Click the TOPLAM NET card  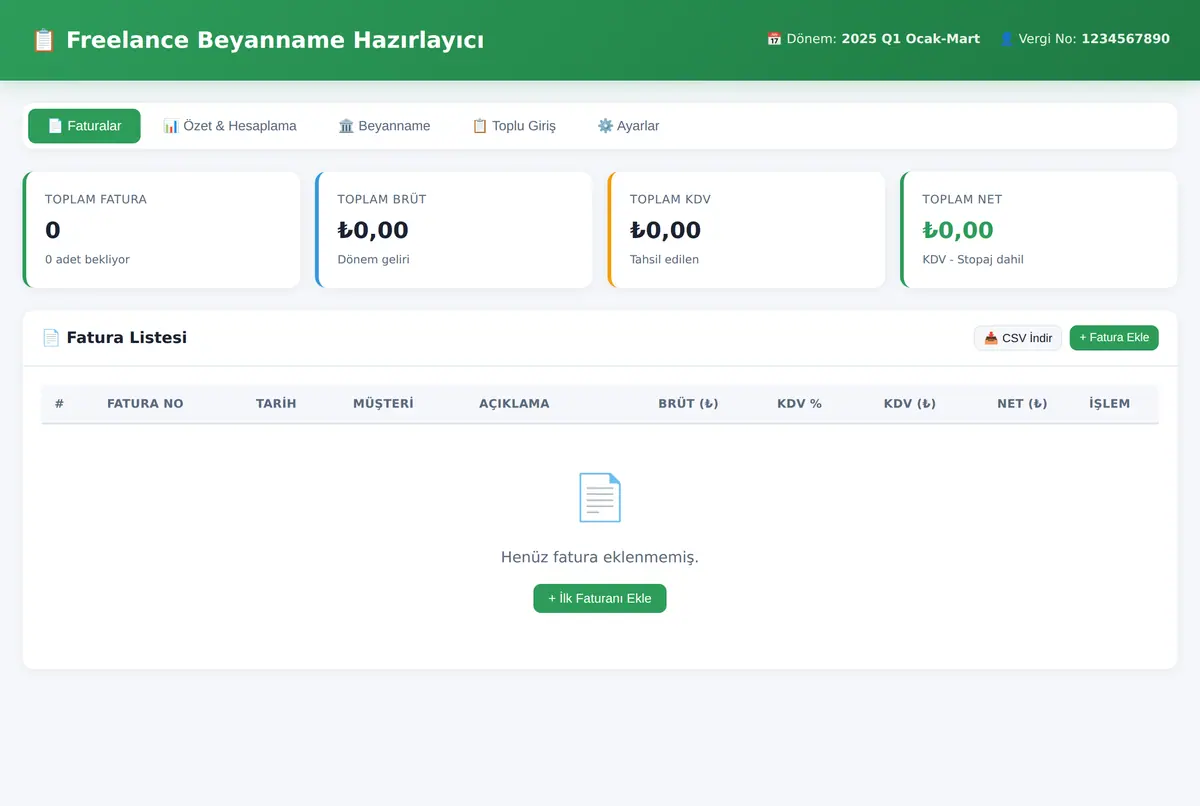pos(1039,230)
